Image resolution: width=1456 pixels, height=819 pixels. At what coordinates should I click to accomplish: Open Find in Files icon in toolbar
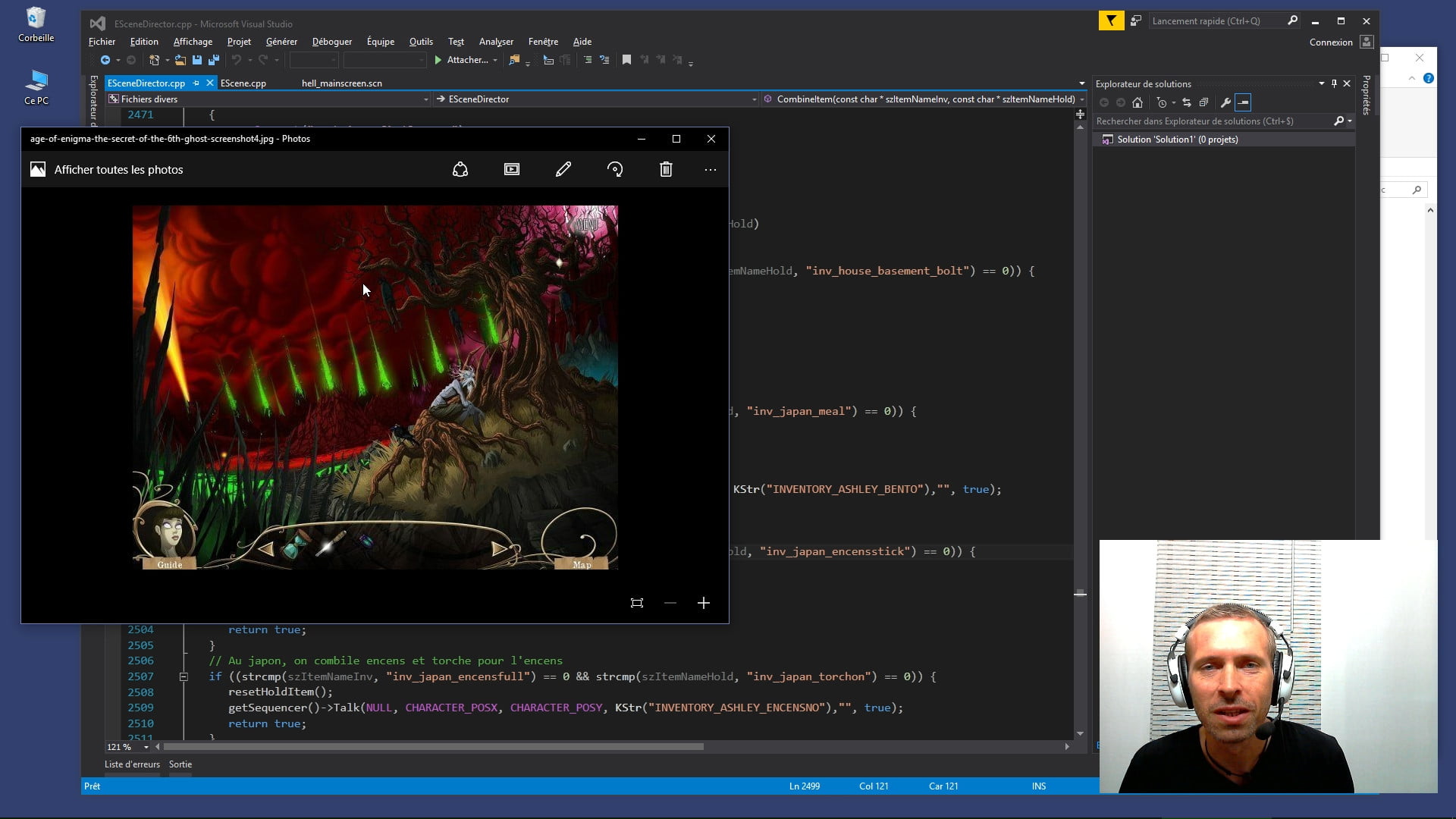click(x=514, y=60)
